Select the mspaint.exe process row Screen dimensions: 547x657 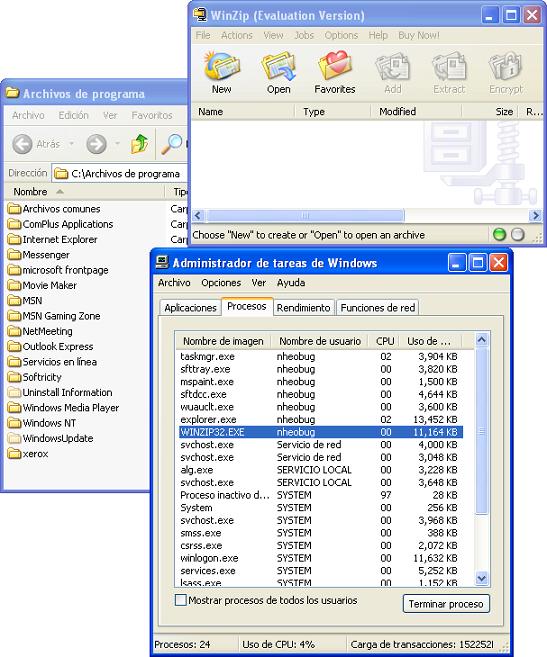[321, 382]
